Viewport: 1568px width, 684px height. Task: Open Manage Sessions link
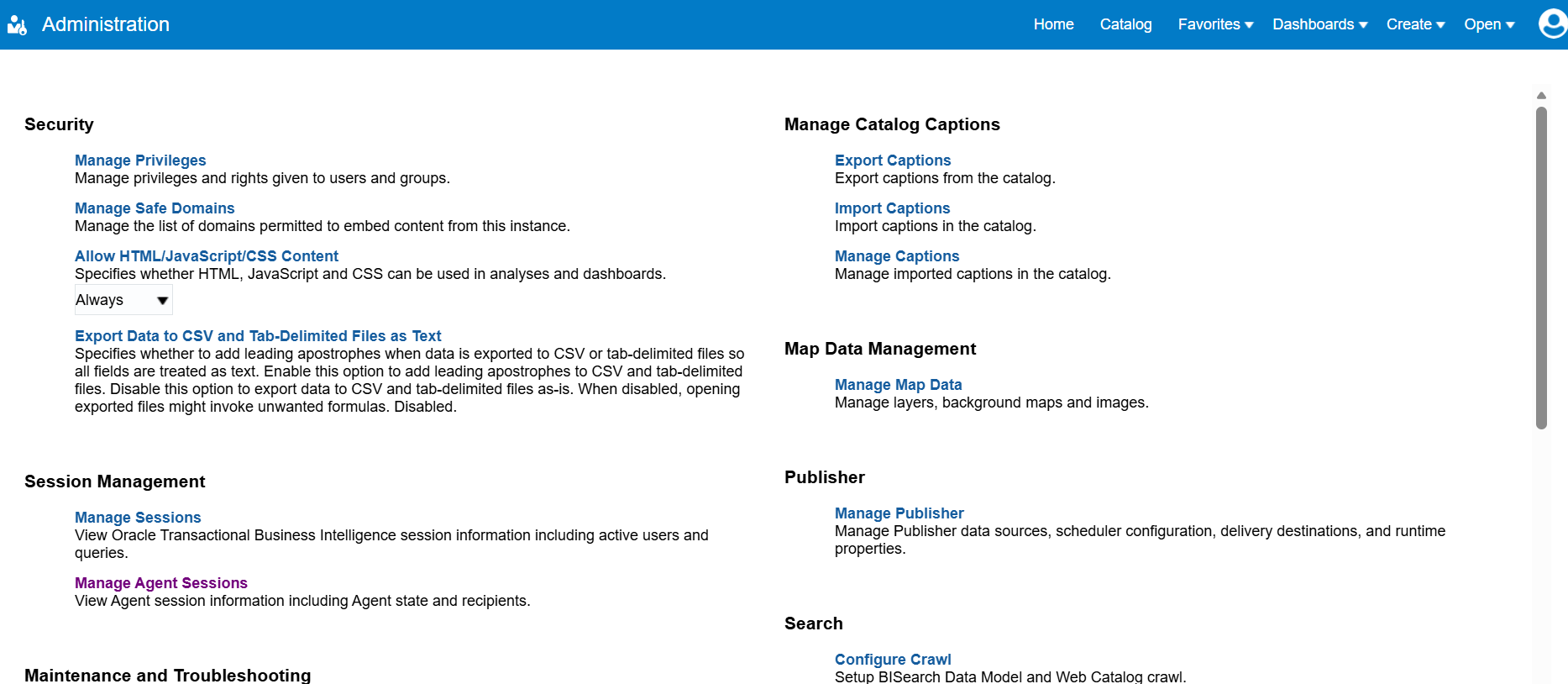click(138, 518)
